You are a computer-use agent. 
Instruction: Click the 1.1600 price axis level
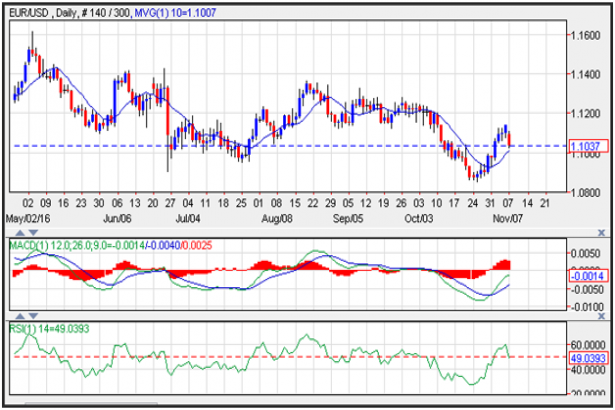pos(583,35)
